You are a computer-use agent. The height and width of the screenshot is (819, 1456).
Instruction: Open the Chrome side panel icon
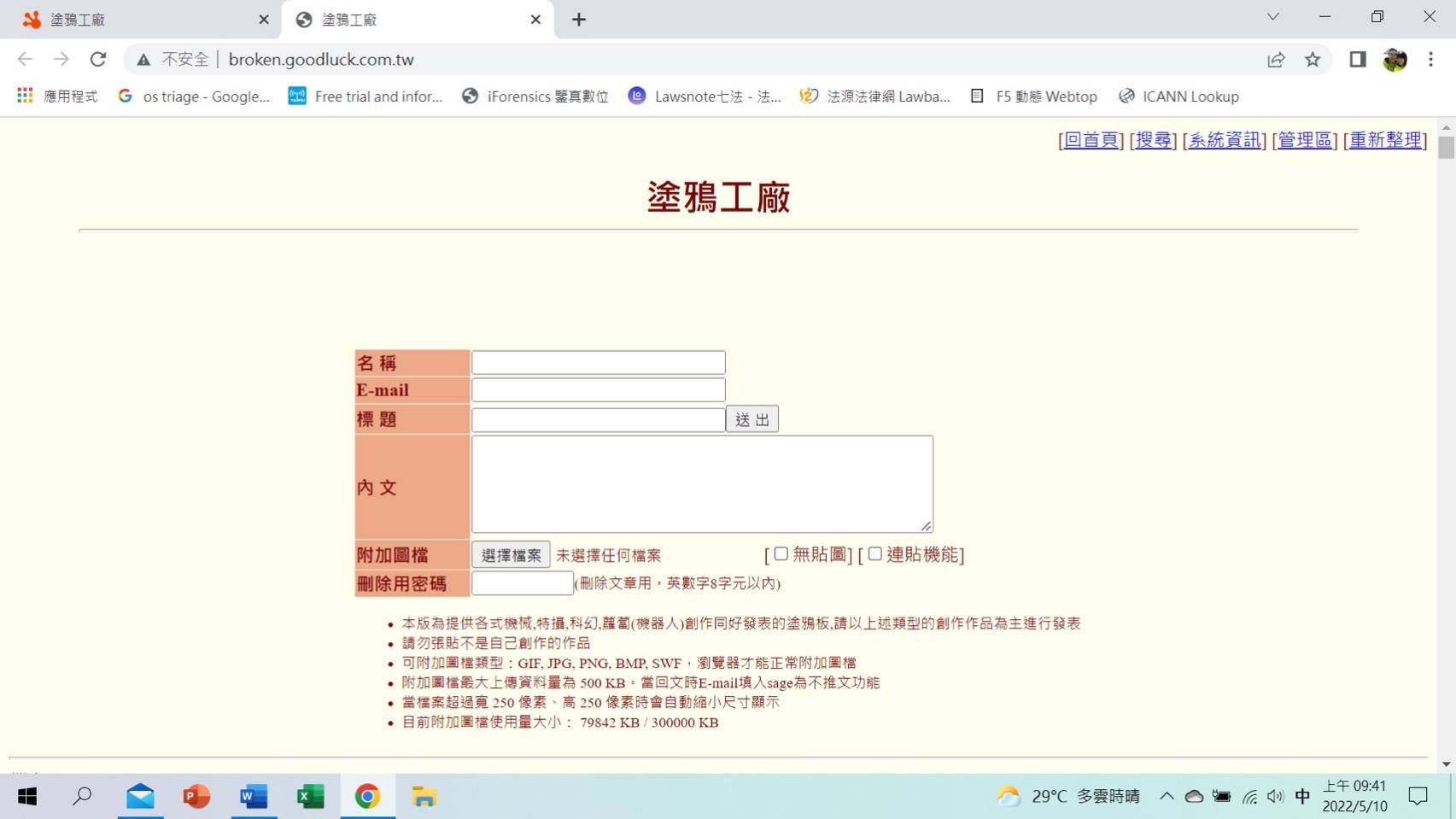1357,59
